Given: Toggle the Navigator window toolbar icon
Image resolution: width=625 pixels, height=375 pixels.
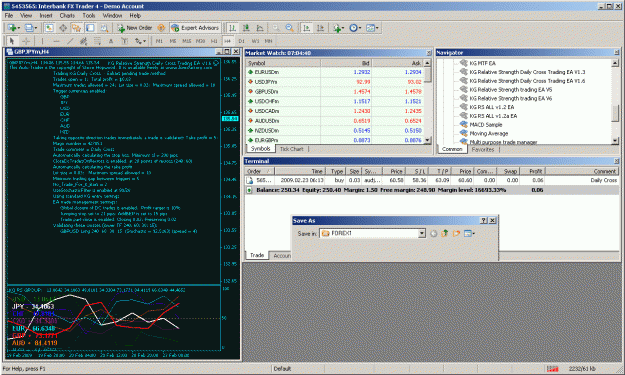Looking at the screenshot, I should [76, 28].
